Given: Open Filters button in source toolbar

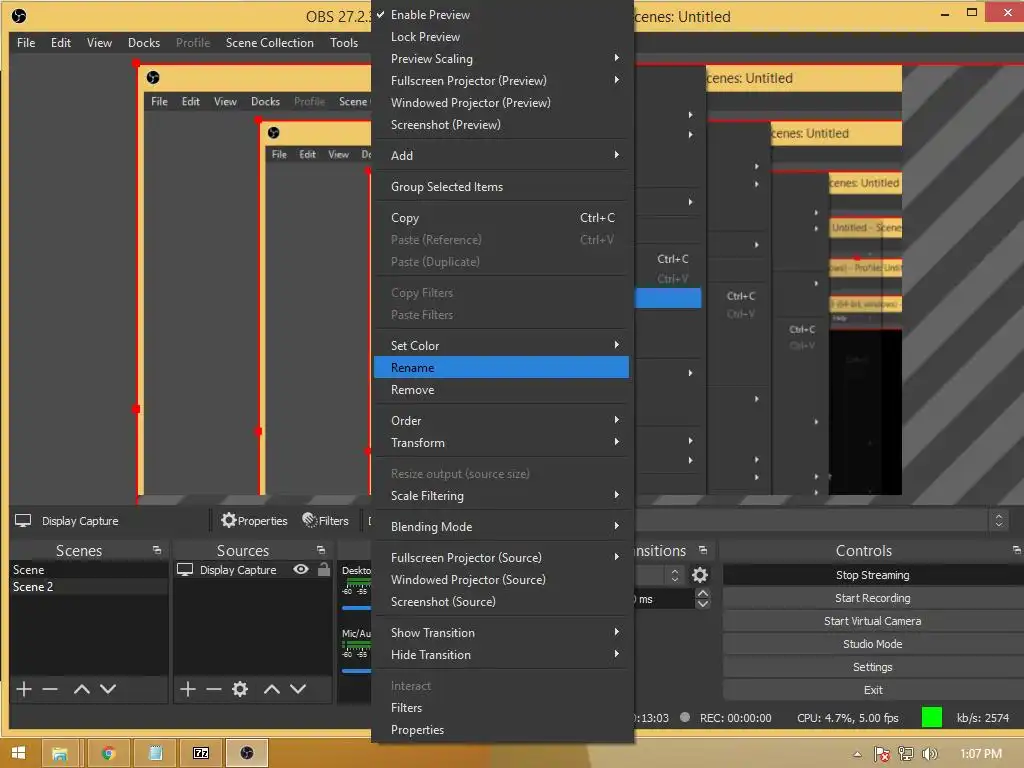Looking at the screenshot, I should 325,520.
